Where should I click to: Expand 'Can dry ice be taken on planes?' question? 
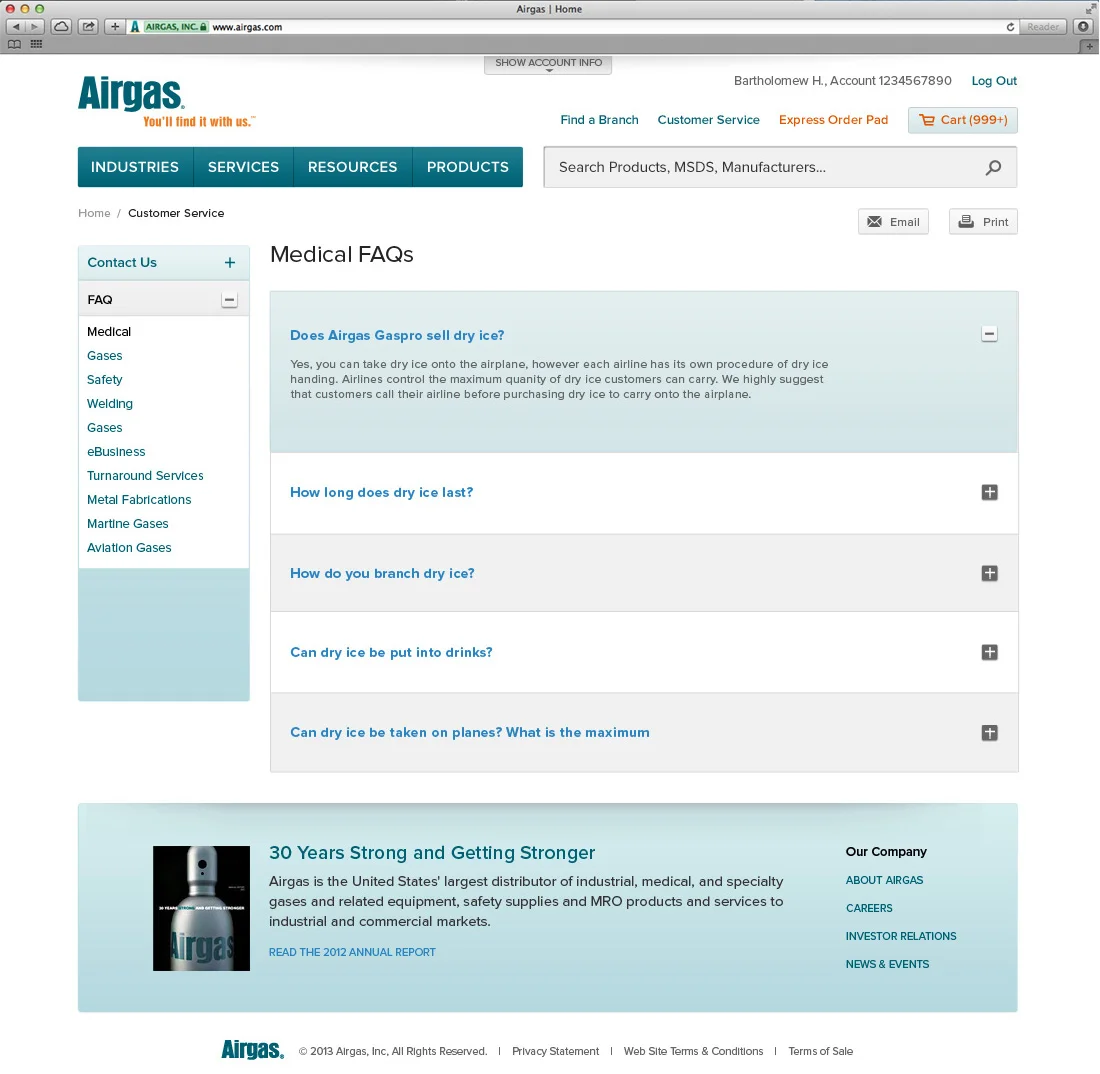(x=989, y=733)
